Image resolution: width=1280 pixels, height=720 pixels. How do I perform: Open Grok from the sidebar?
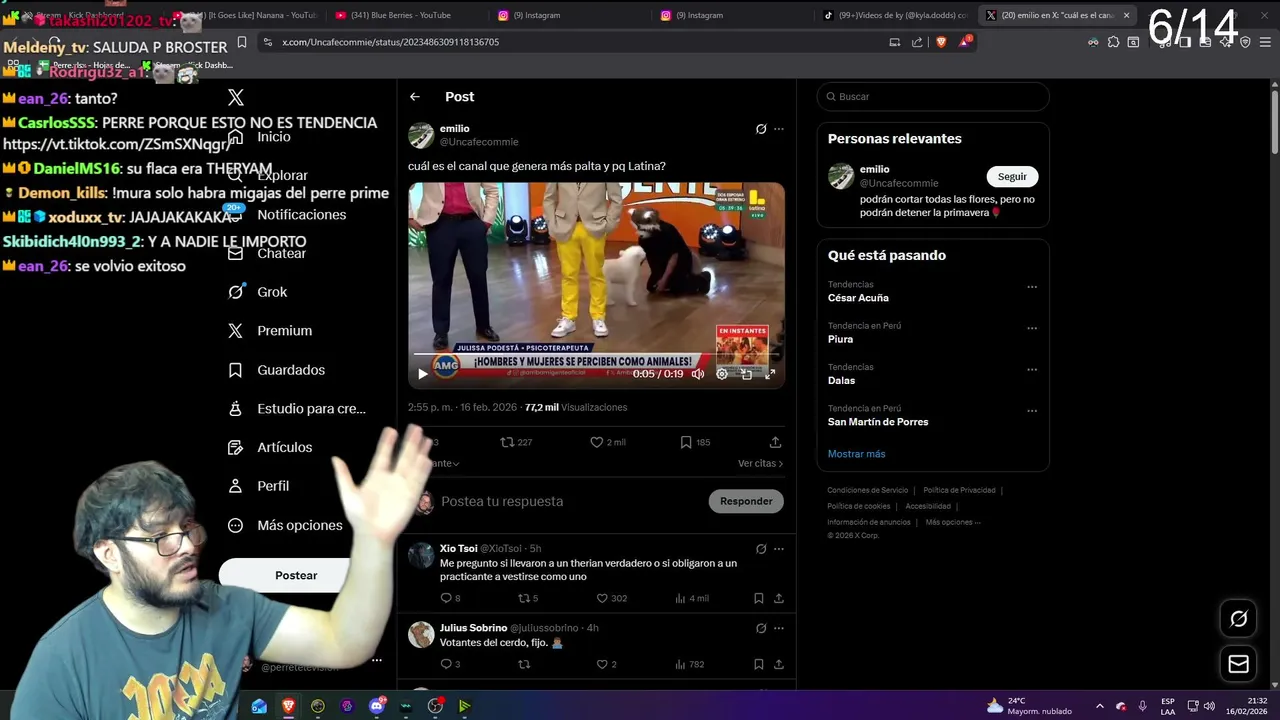tap(258, 292)
